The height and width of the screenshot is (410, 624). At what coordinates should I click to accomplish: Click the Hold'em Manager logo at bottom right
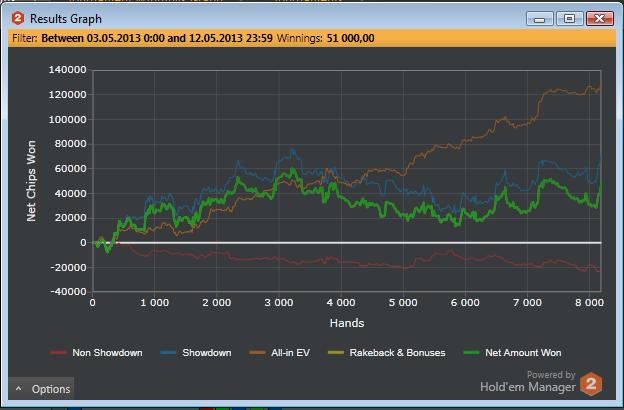click(x=591, y=384)
